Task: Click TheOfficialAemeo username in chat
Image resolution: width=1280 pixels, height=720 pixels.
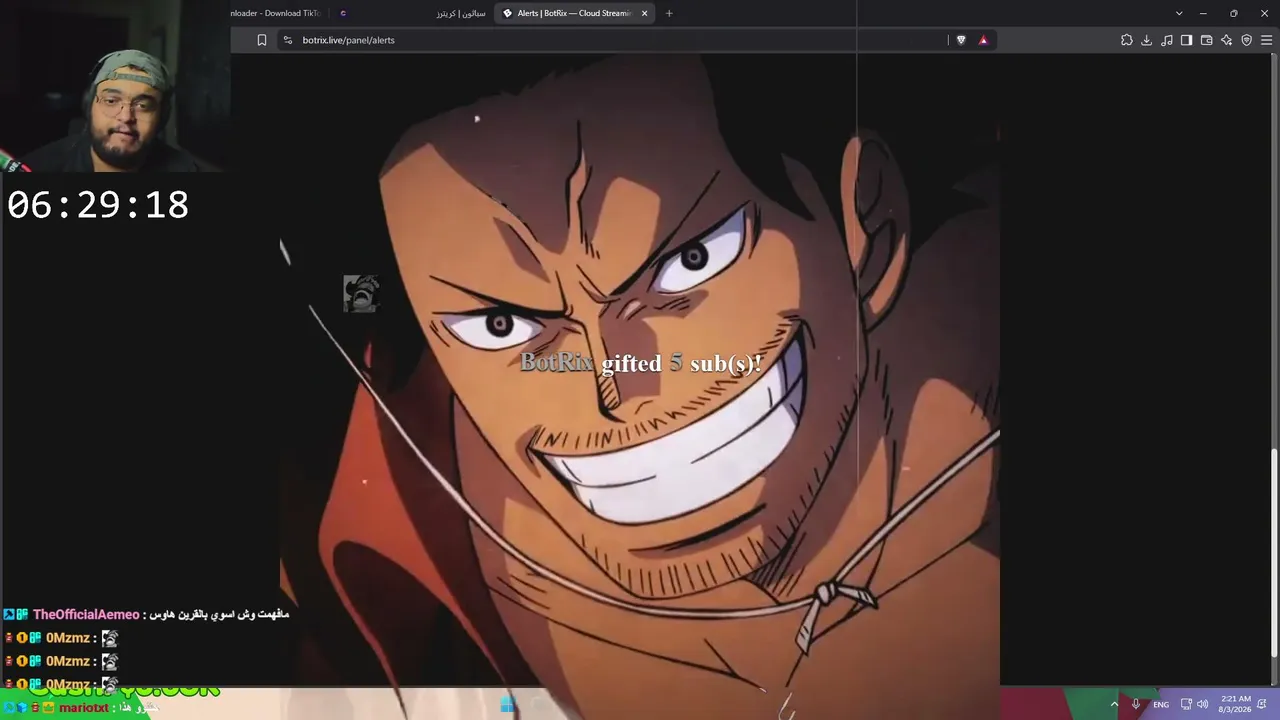Action: pos(86,615)
